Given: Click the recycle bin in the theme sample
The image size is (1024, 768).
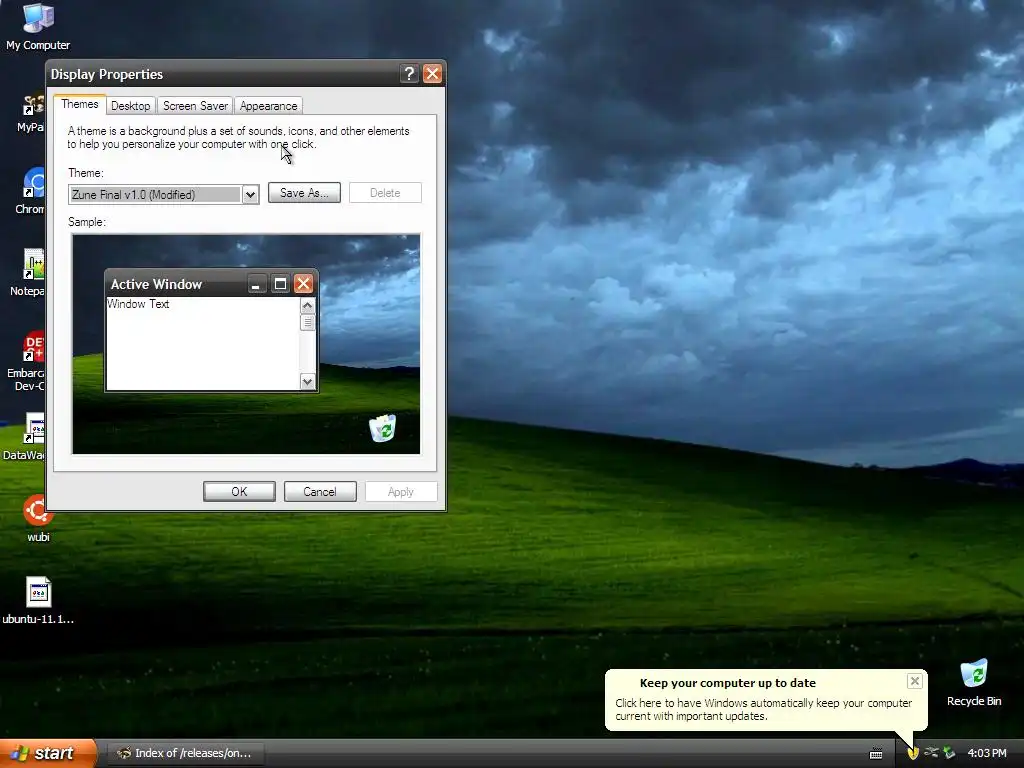Looking at the screenshot, I should (x=383, y=428).
